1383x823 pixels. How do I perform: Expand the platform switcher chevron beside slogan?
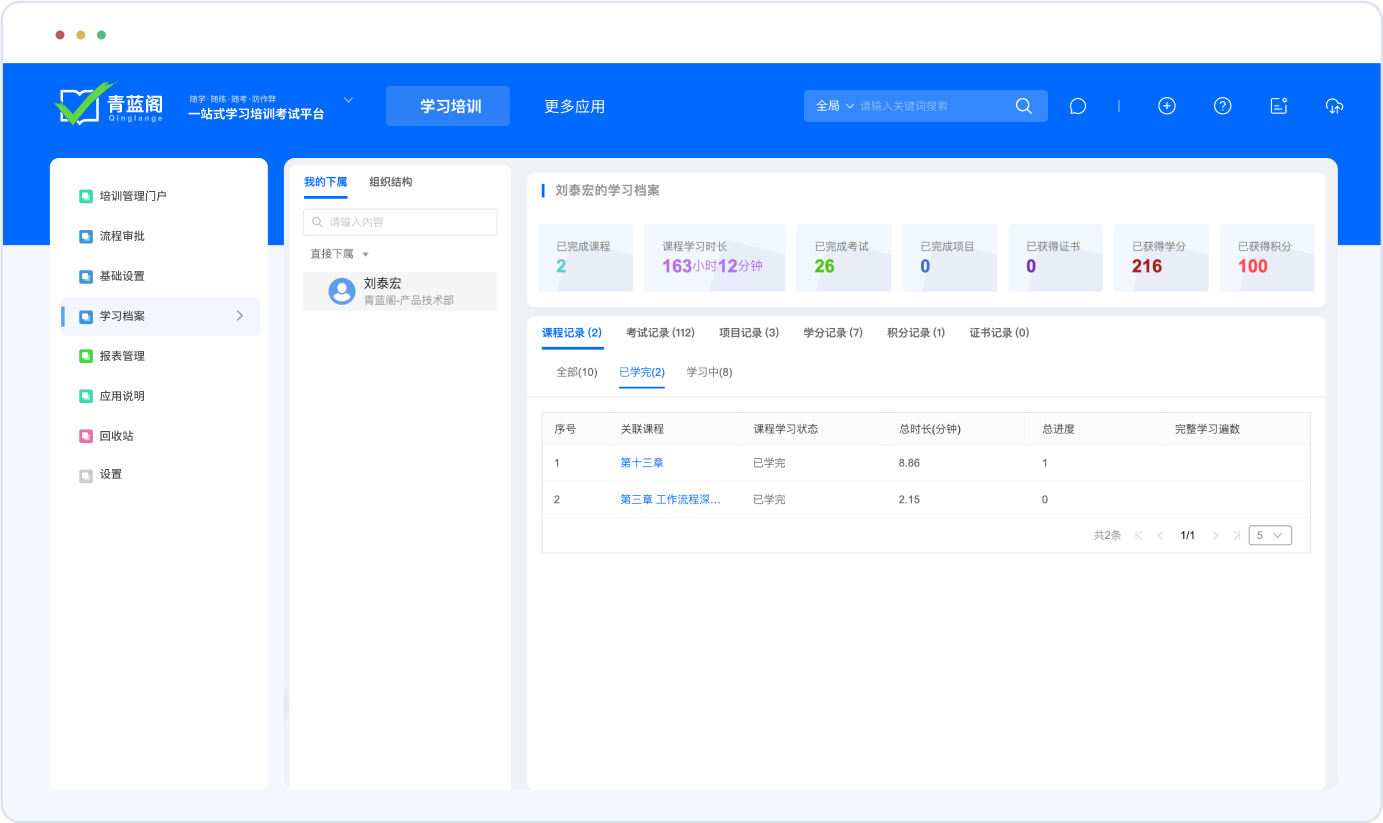pyautogui.click(x=349, y=100)
